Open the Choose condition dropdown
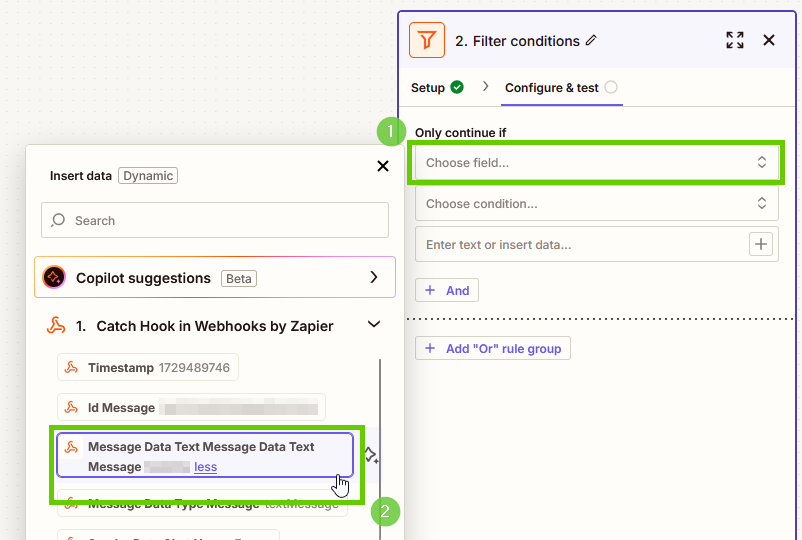The width and height of the screenshot is (802, 540). click(x=596, y=203)
